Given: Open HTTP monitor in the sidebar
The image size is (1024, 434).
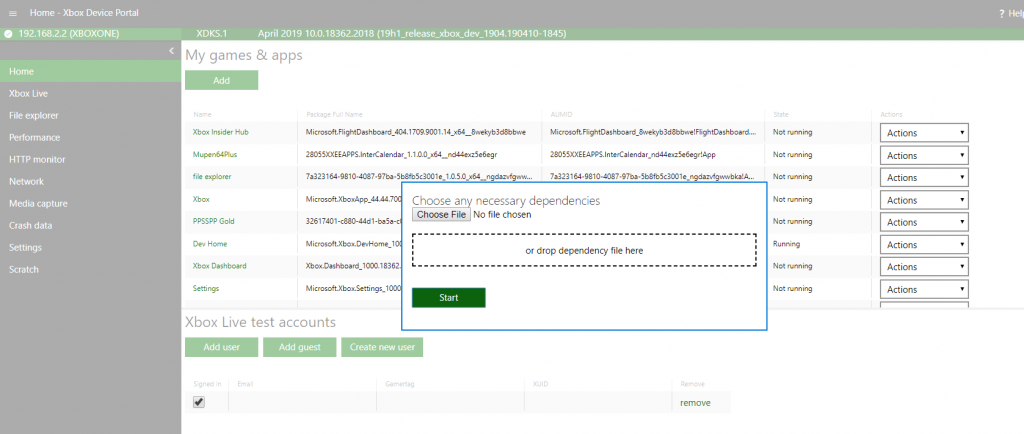Looking at the screenshot, I should click(x=90, y=159).
